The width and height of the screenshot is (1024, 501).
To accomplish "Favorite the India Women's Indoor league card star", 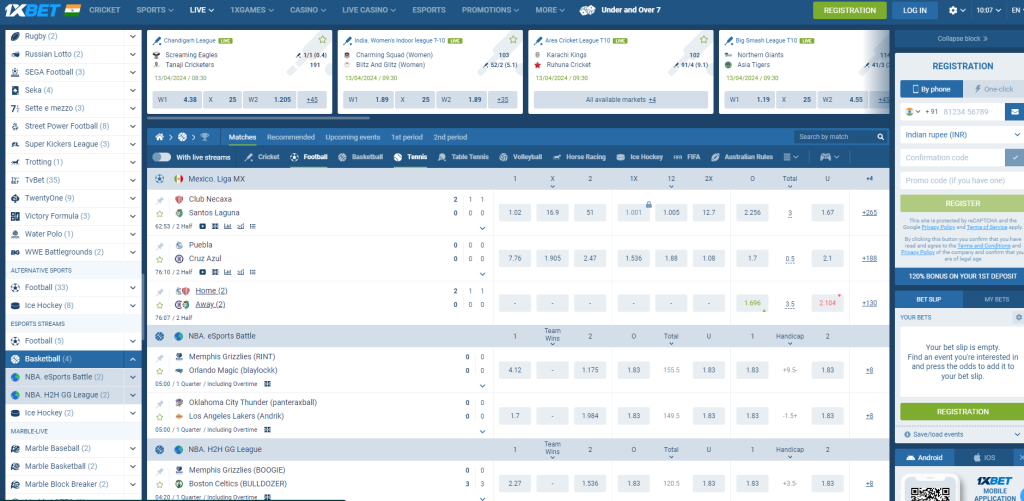I will [513, 40].
